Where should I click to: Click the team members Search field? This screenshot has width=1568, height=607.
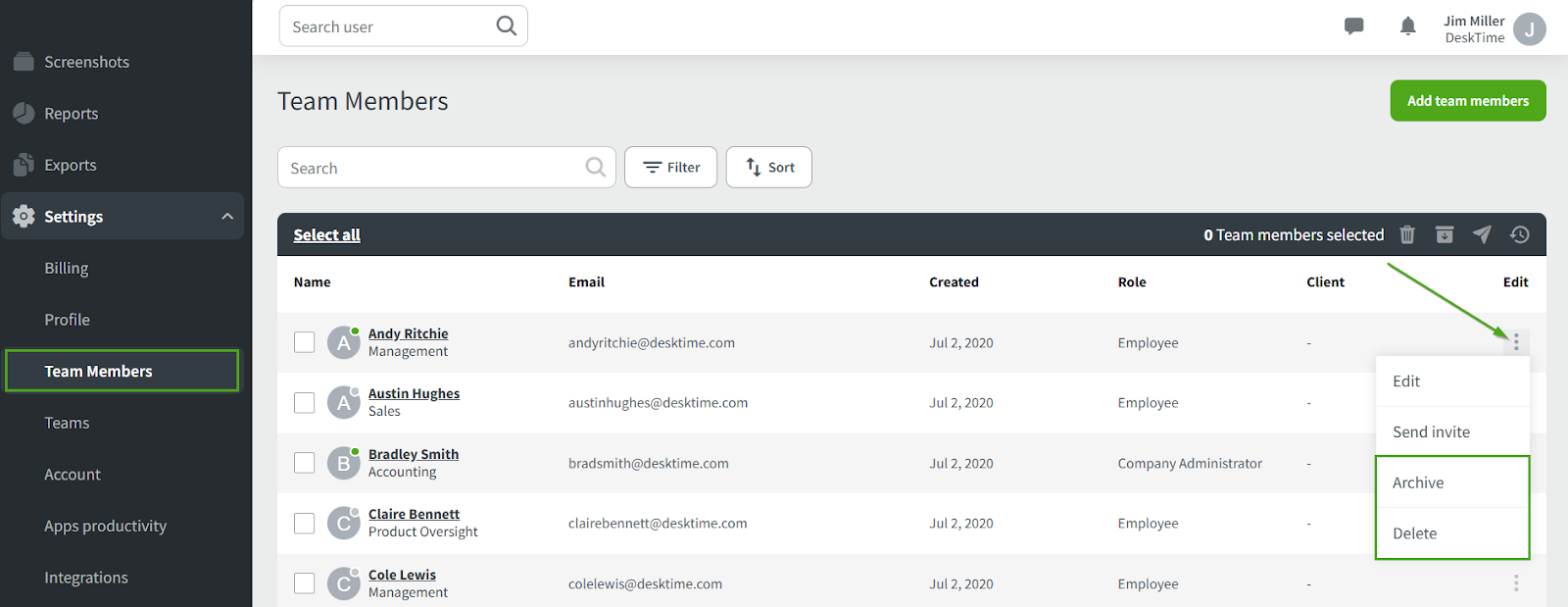(431, 168)
